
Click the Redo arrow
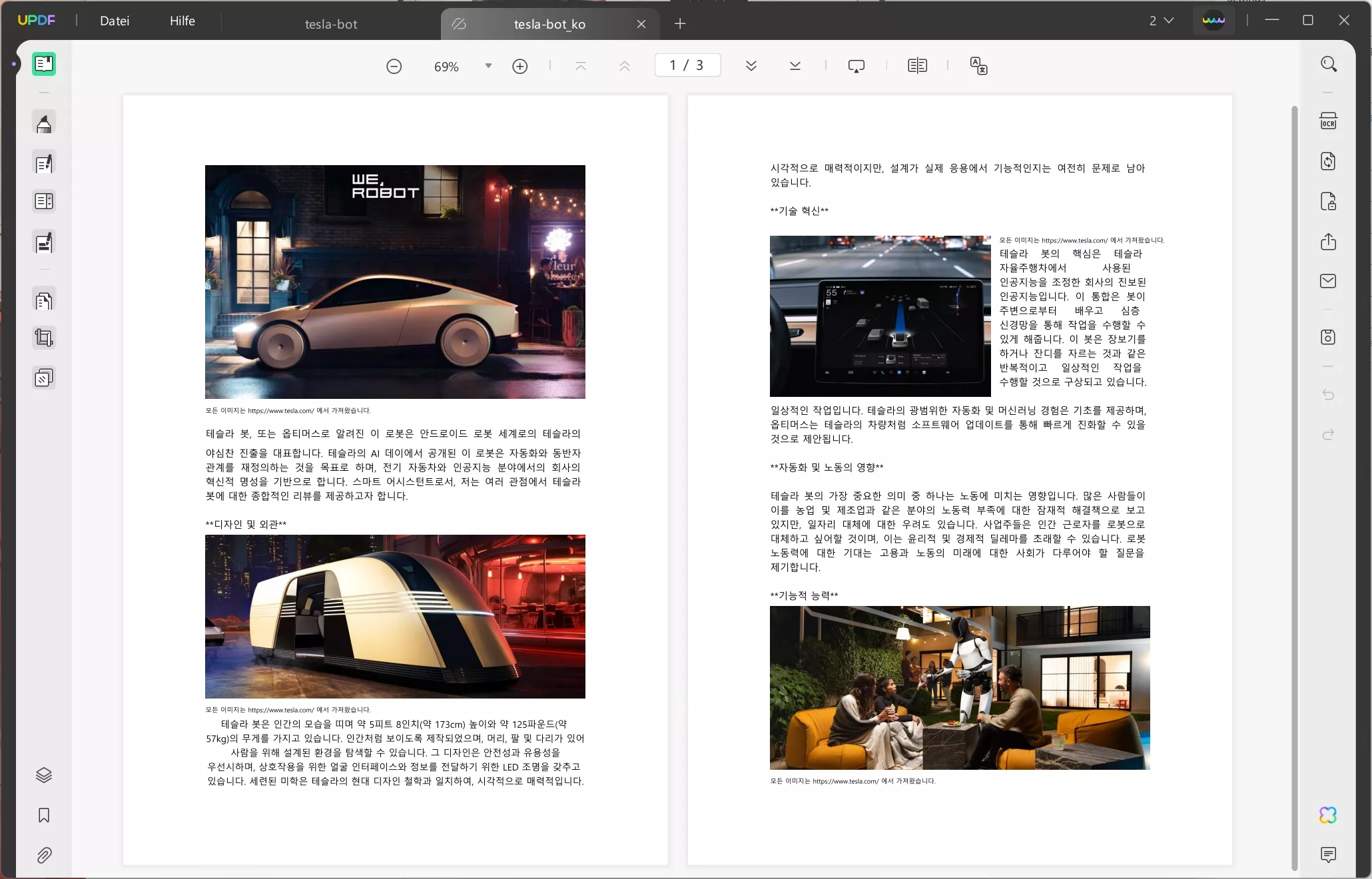1329,435
